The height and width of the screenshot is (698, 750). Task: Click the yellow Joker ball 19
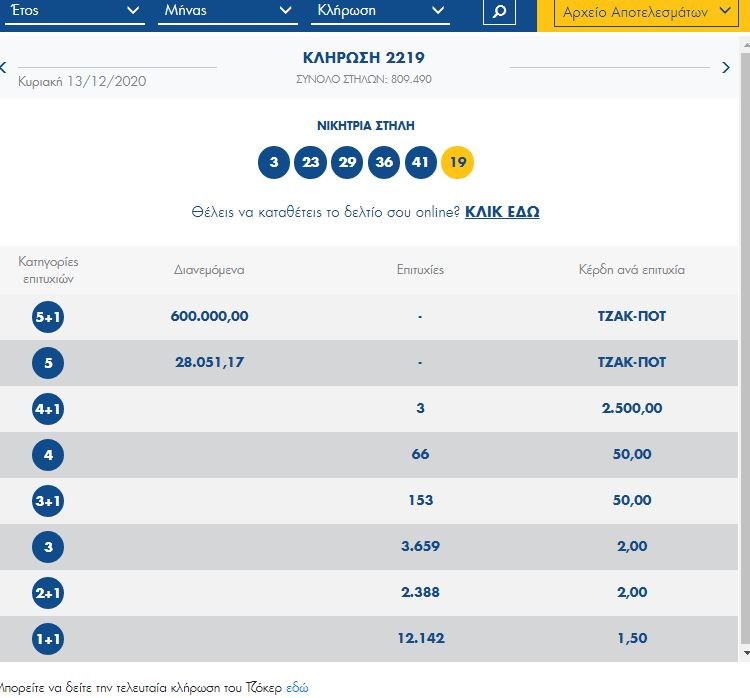point(458,162)
